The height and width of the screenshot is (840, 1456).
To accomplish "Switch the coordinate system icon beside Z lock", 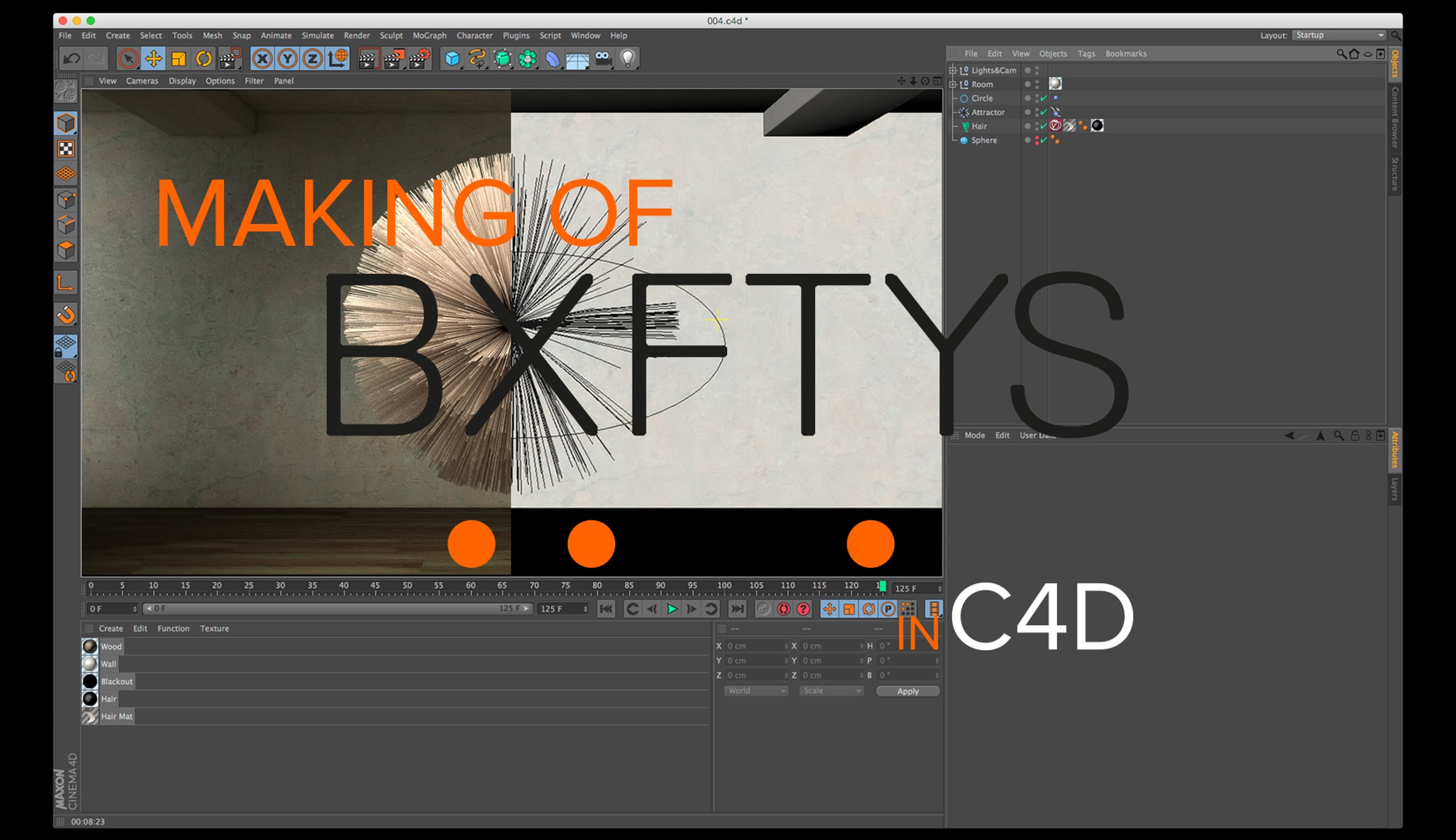I will click(338, 59).
